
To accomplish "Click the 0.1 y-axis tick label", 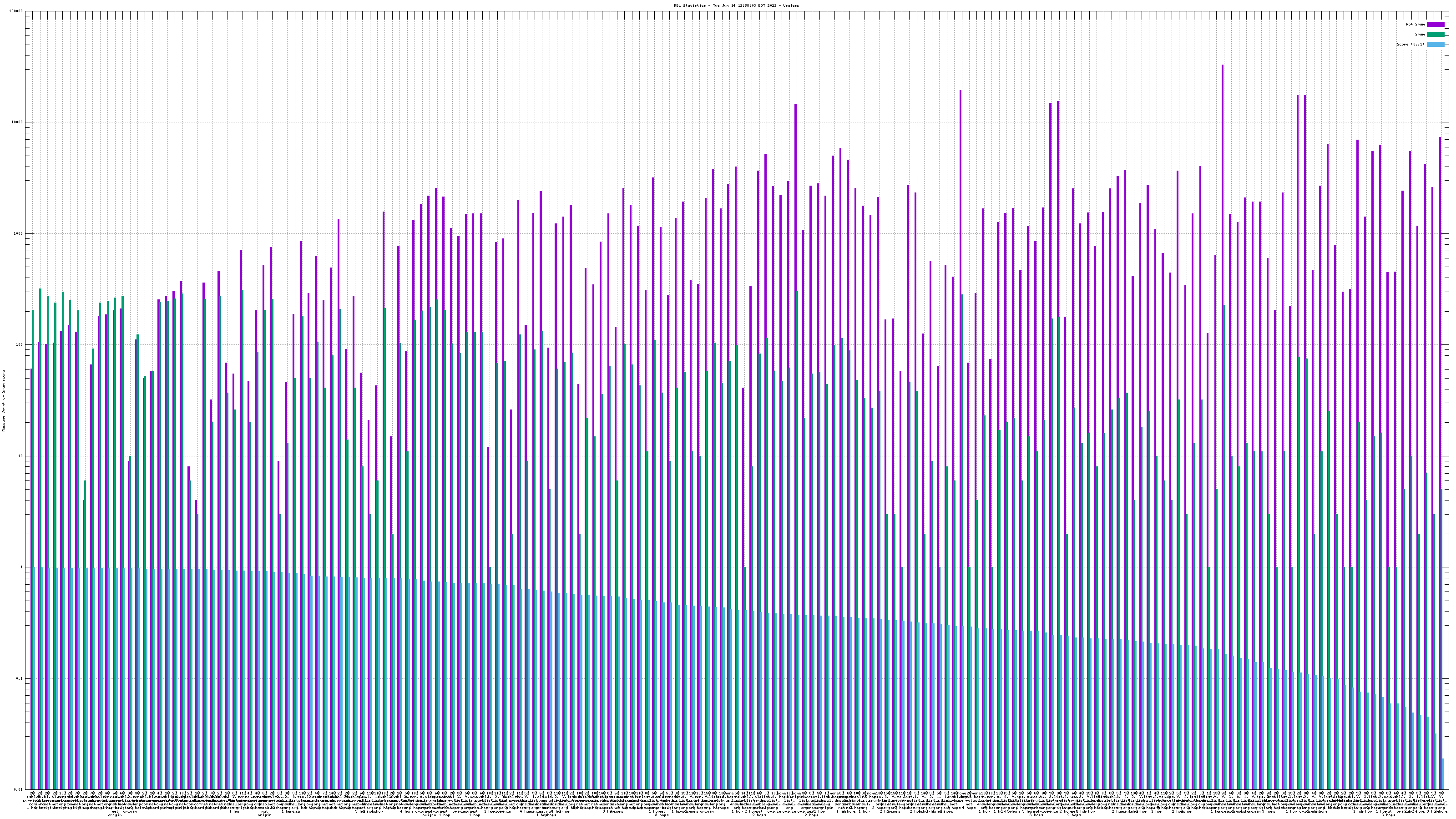I will [x=20, y=678].
